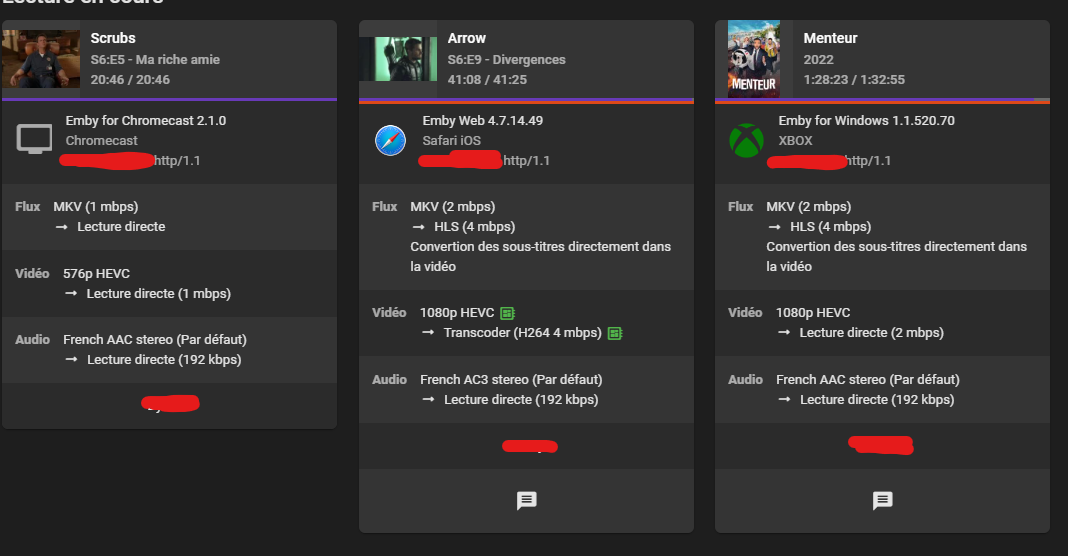Open the Arrow episode thumbnail
The width and height of the screenshot is (1068, 556).
398,59
